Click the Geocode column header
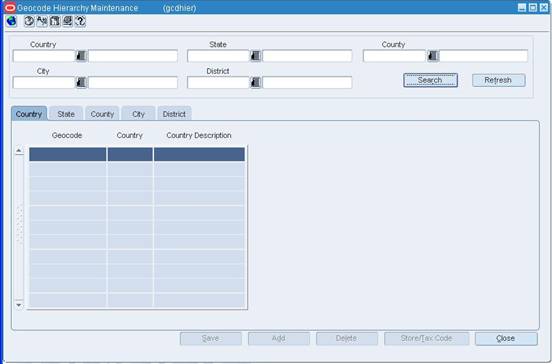The height and width of the screenshot is (364, 552). [67, 135]
